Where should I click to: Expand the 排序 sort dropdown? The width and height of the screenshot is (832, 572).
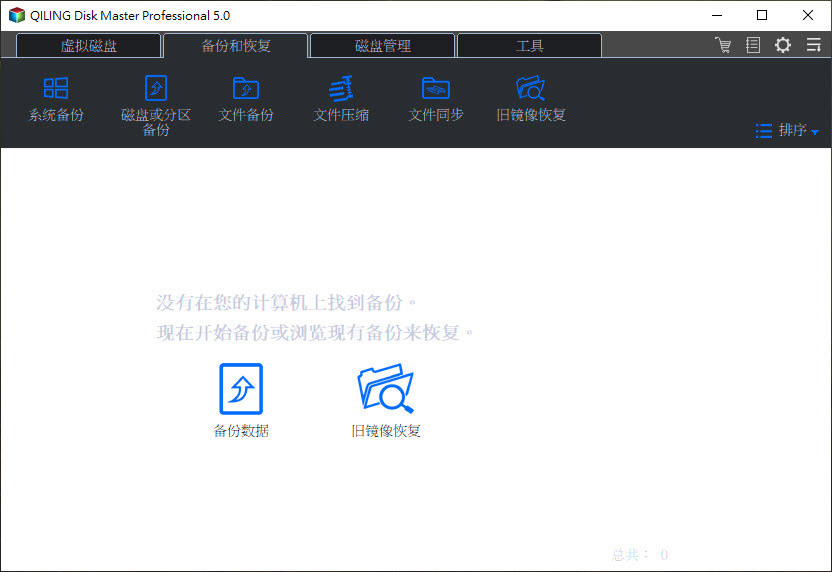tap(788, 130)
